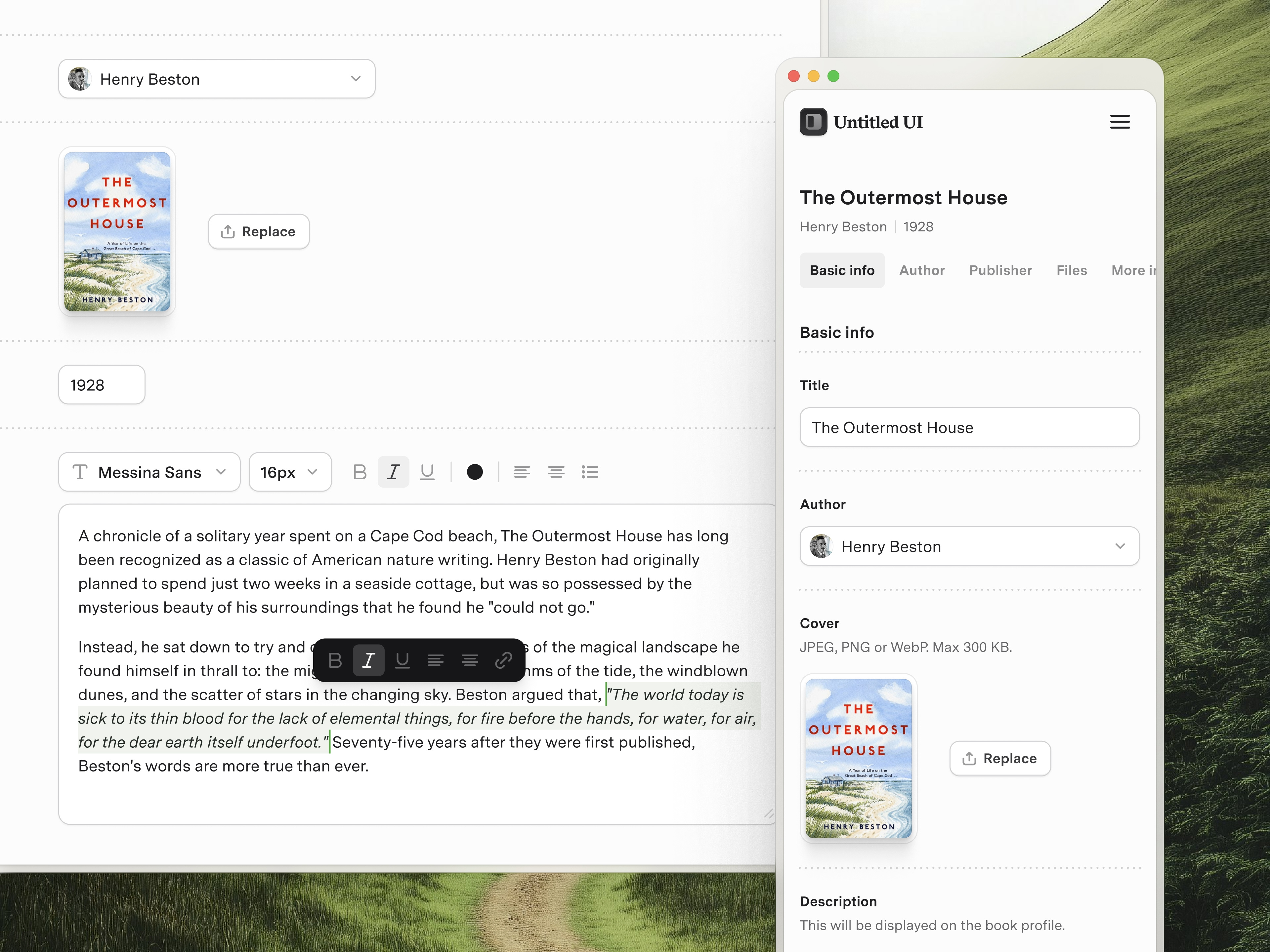Click the Replace button in the mobile panel
1270x952 pixels.
(x=1000, y=759)
